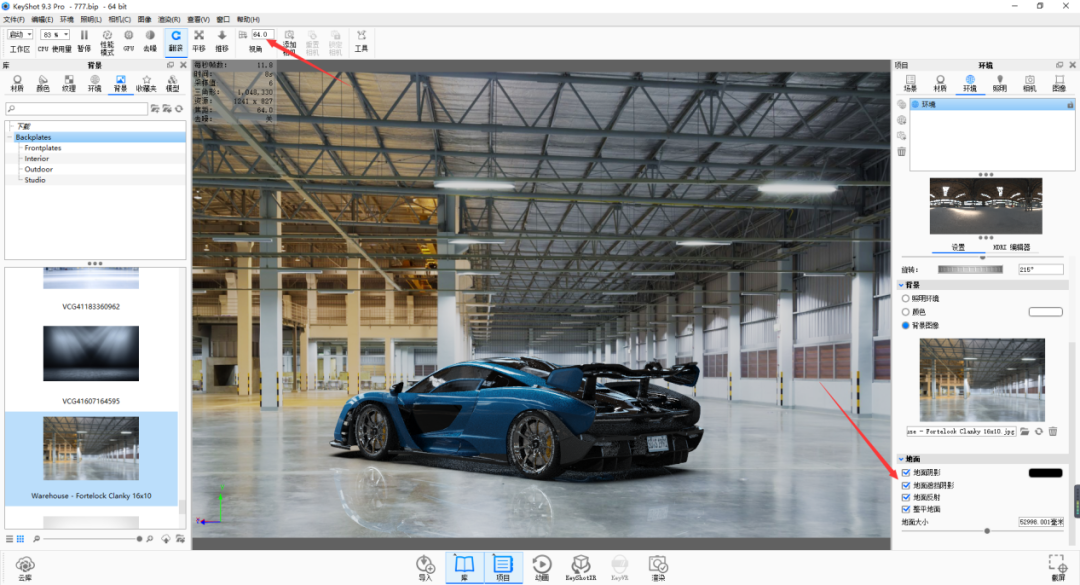Viewport: 1080px width, 585px height.
Task: Toggle 整平地面 flatten ground checkbox
Action: (x=906, y=509)
